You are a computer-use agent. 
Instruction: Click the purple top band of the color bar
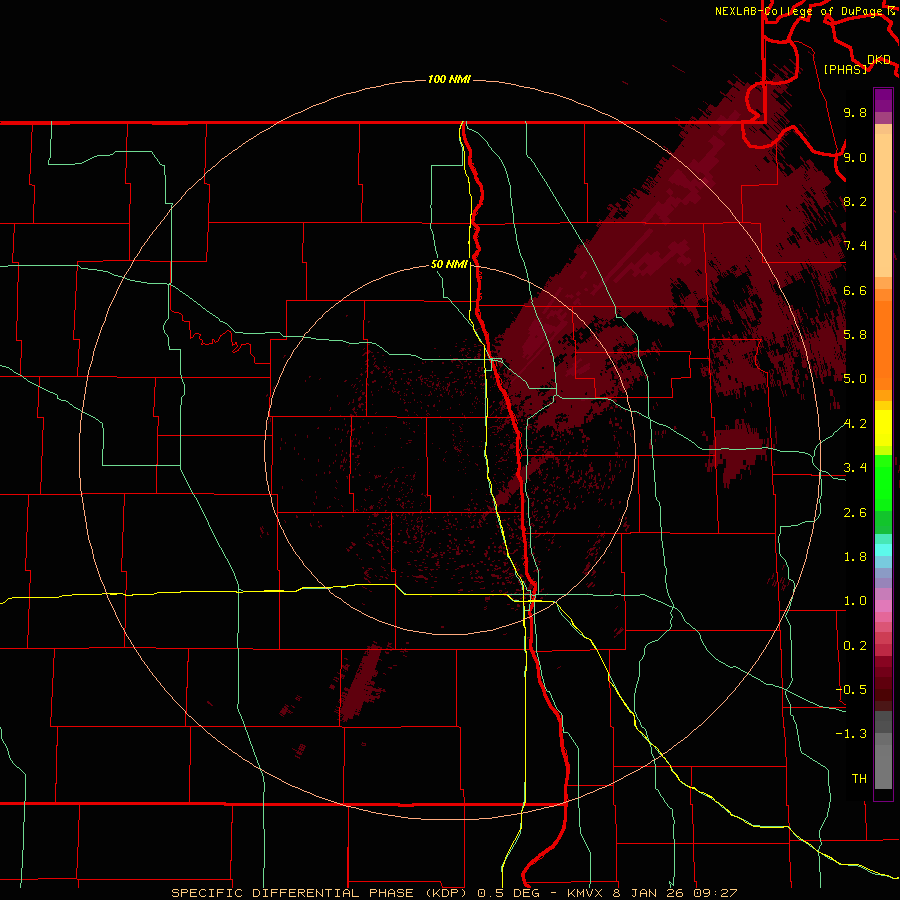click(x=883, y=100)
